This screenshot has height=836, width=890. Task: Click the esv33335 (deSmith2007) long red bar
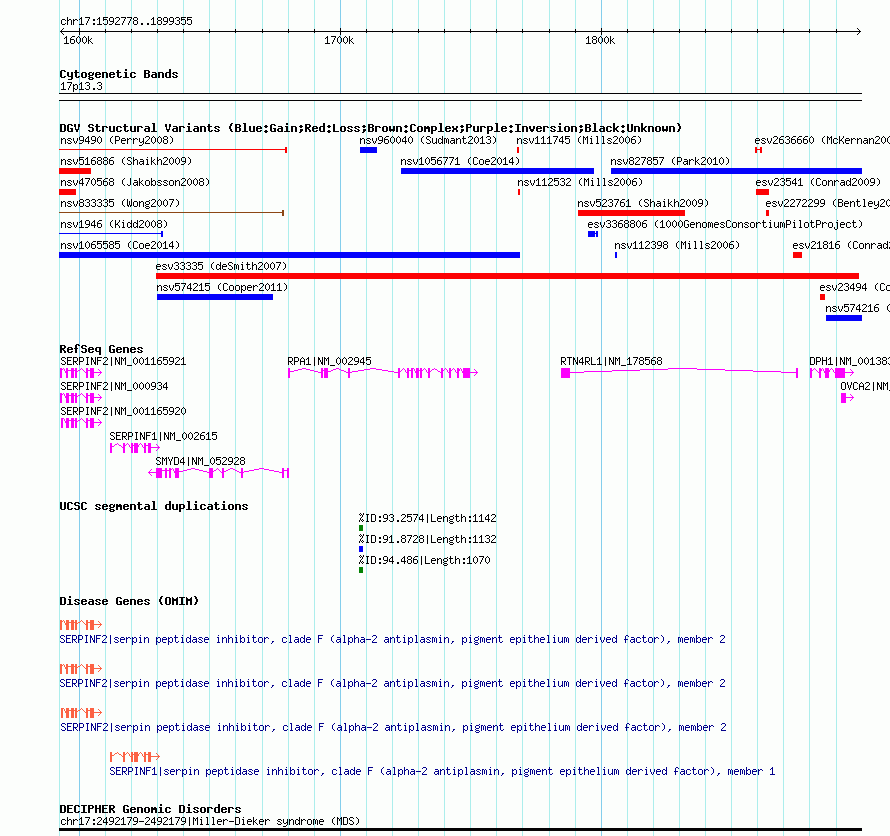pyautogui.click(x=507, y=276)
